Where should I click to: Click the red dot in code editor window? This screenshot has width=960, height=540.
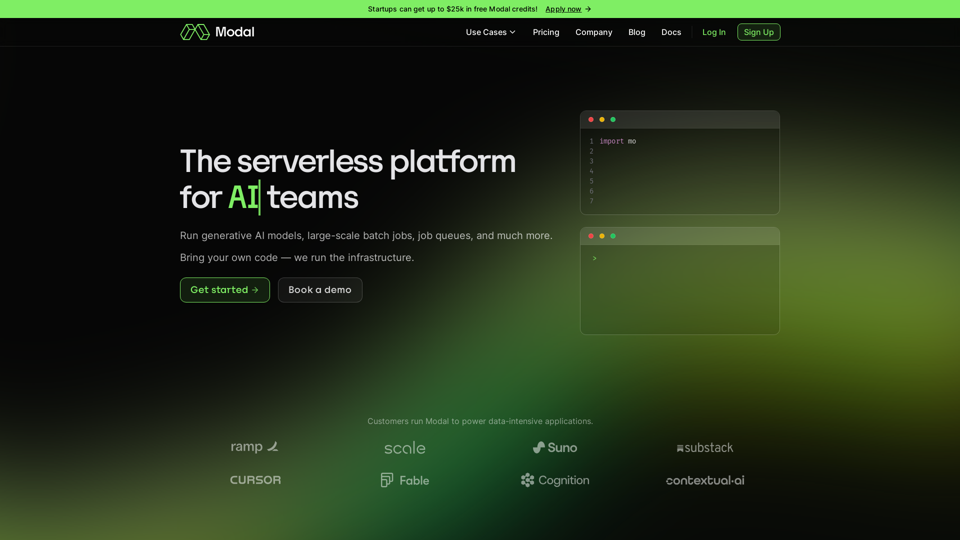pos(591,119)
